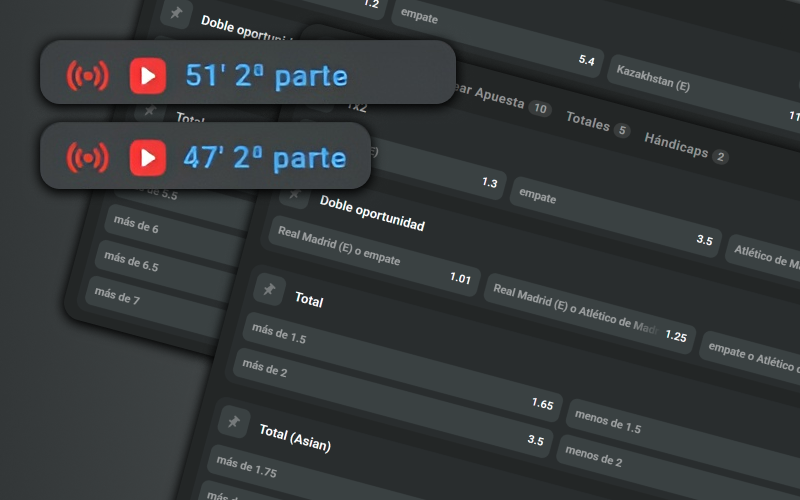Play the stream for the 47' match
Image resolution: width=800 pixels, height=500 pixels.
tap(148, 157)
